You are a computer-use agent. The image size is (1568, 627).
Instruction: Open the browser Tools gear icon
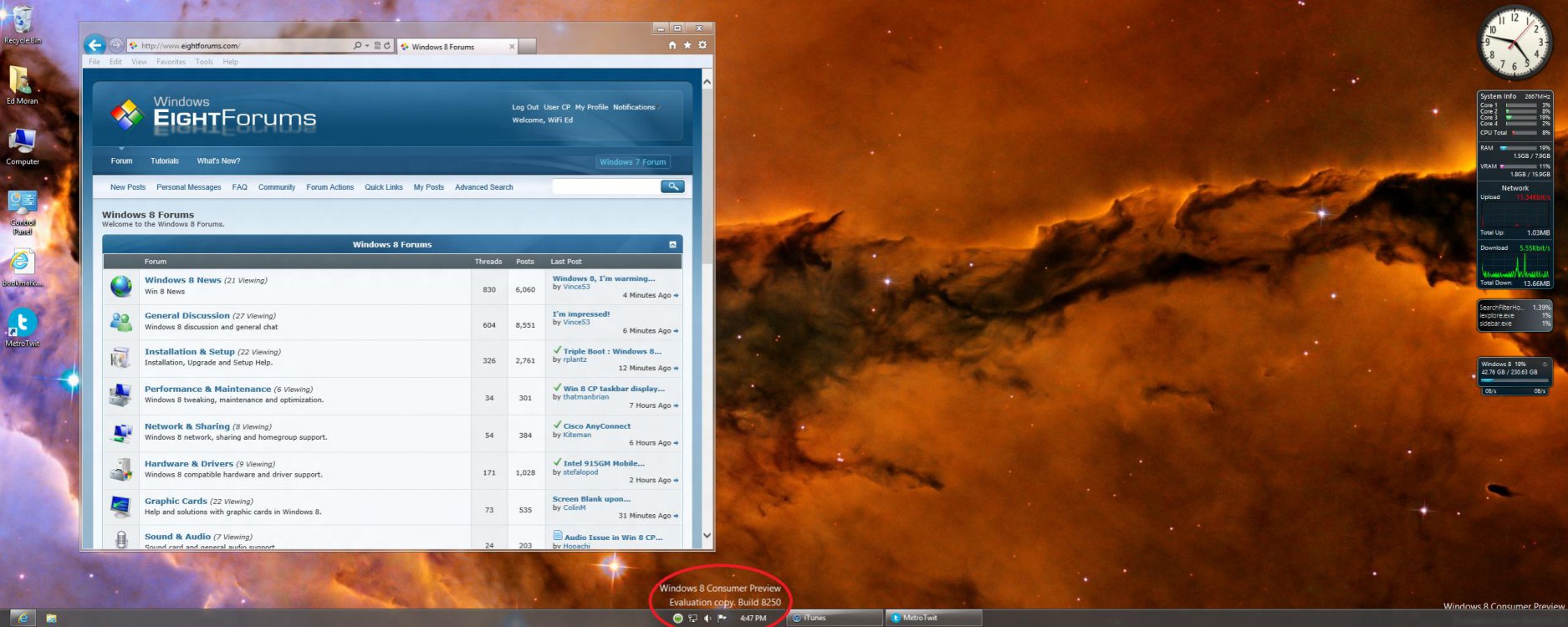click(x=702, y=45)
